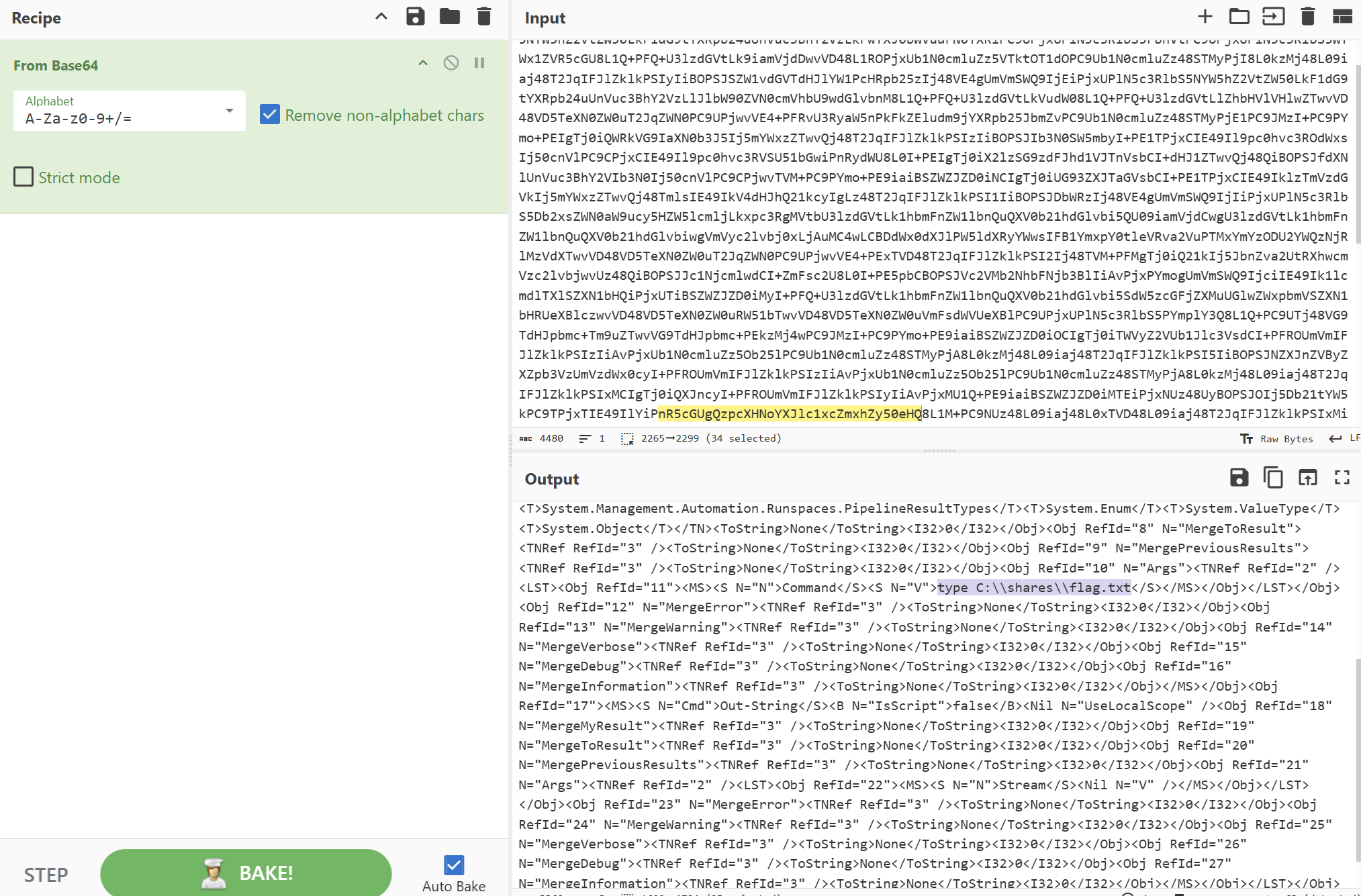Maximise the output pane
Viewport: 1361px width, 896px height.
tap(1342, 478)
